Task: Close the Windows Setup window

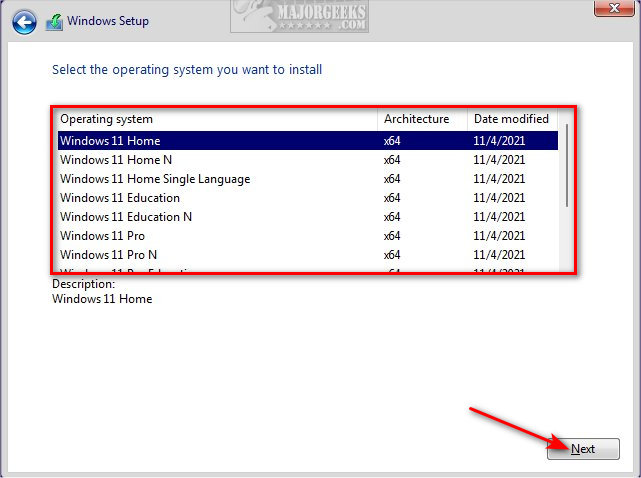Action: tap(613, 8)
